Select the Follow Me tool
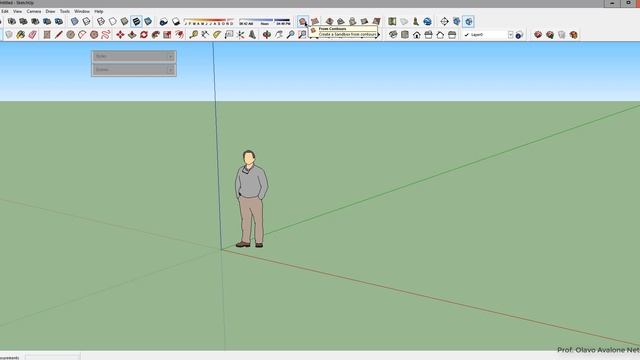This screenshot has width=640, height=360. pyautogui.click(x=156, y=35)
